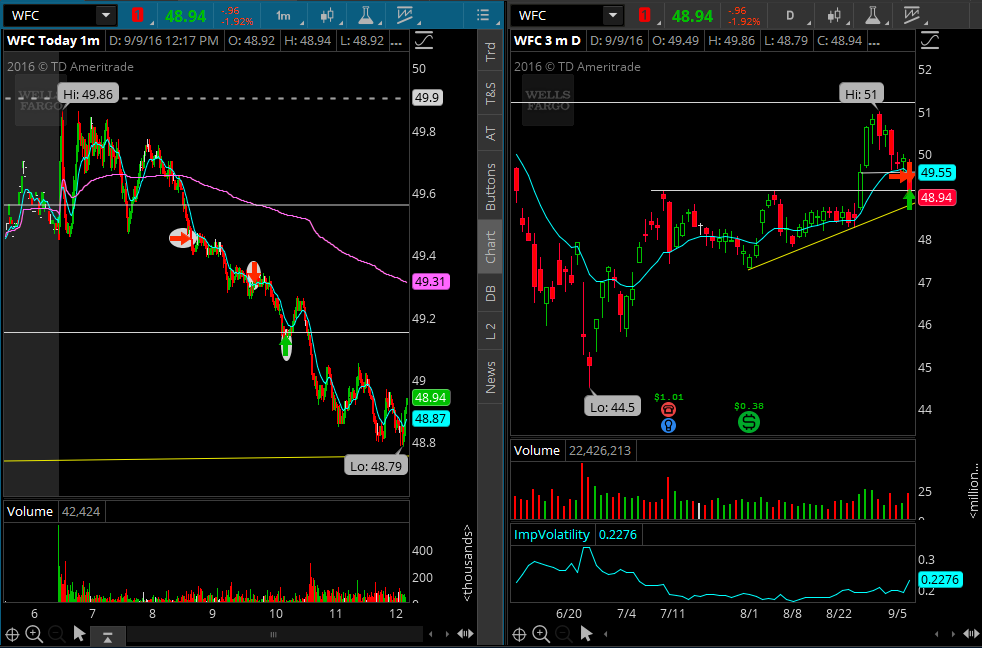Click right chart expand time axis icon

(973, 634)
